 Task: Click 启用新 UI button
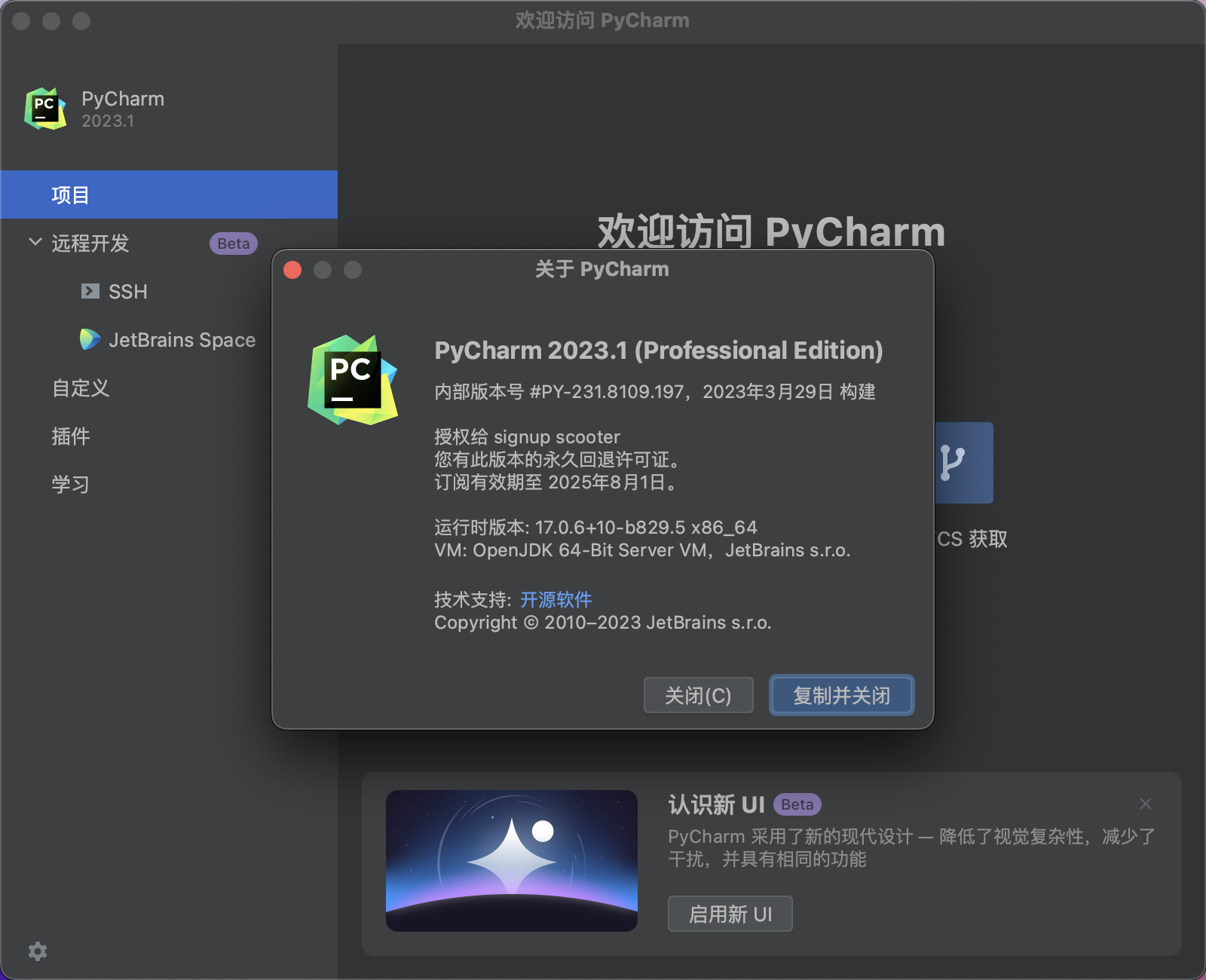730,914
